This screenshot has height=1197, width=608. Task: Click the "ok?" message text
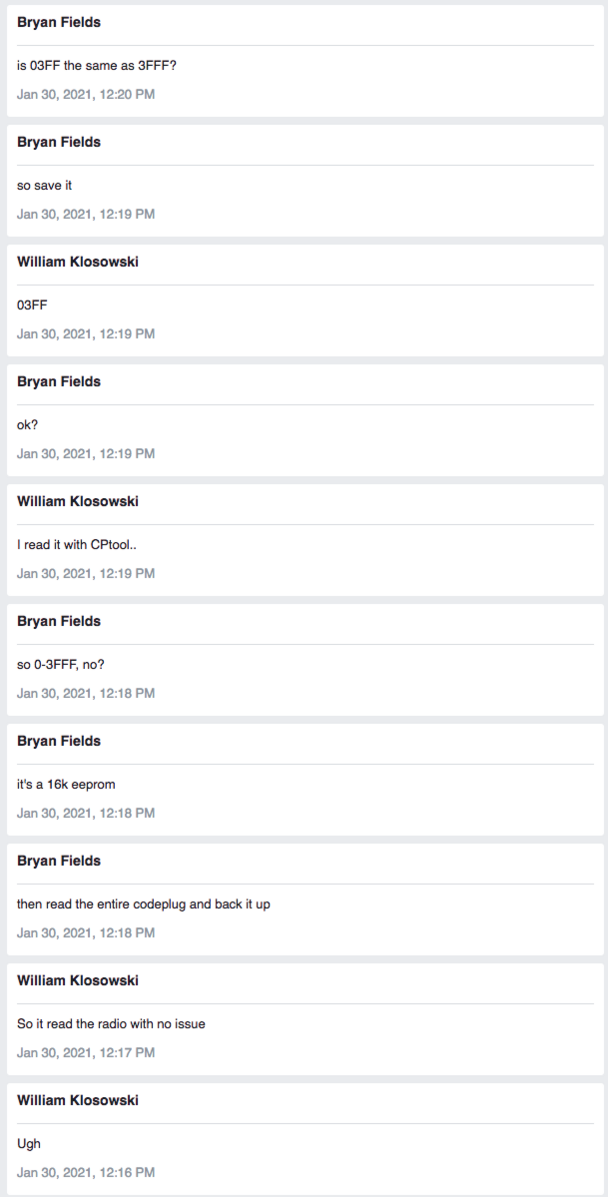point(28,426)
